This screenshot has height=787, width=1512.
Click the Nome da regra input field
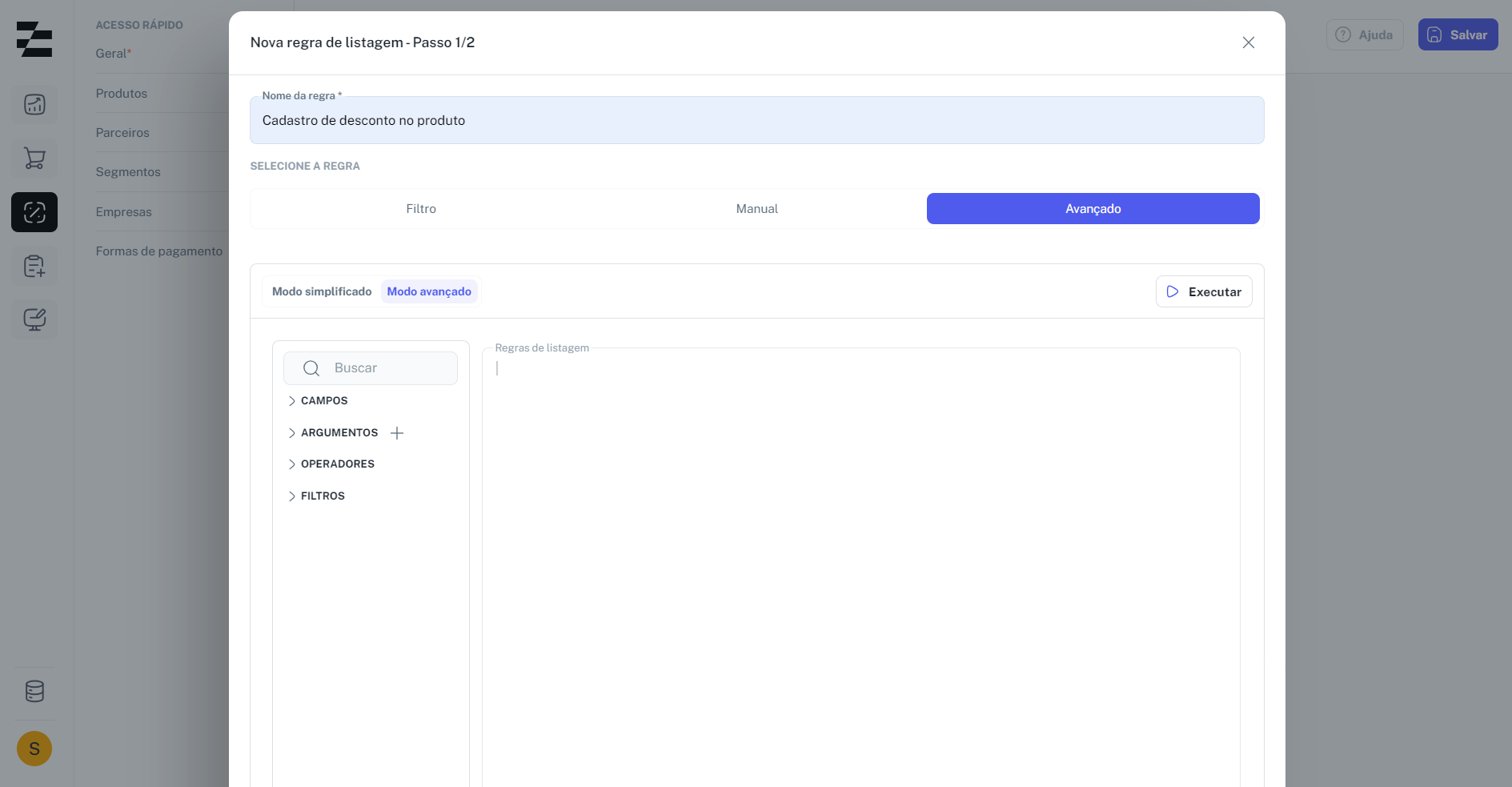(757, 120)
